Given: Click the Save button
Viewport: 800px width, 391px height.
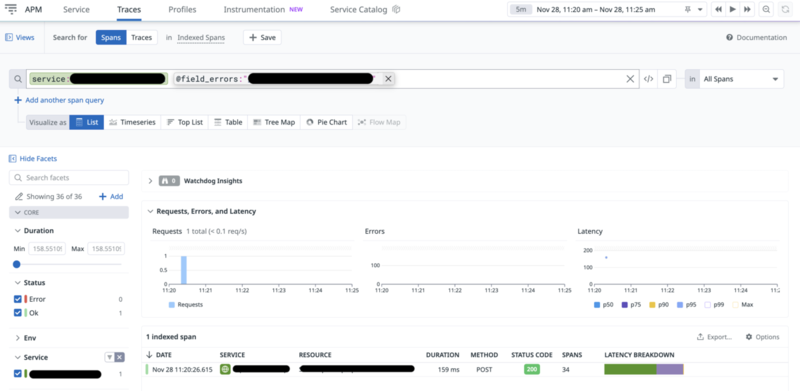Looking at the screenshot, I should pyautogui.click(x=262, y=37).
